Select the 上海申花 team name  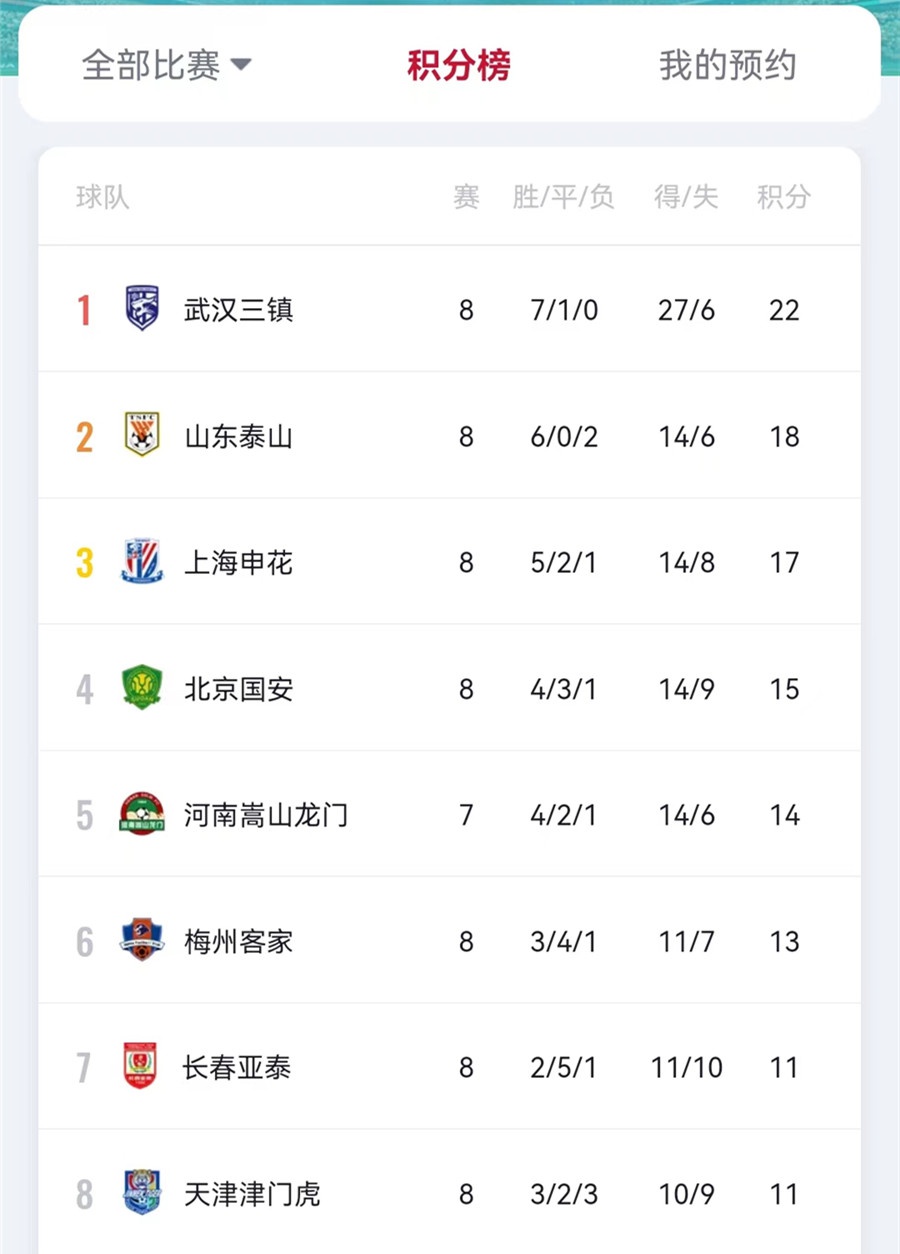pyautogui.click(x=238, y=563)
